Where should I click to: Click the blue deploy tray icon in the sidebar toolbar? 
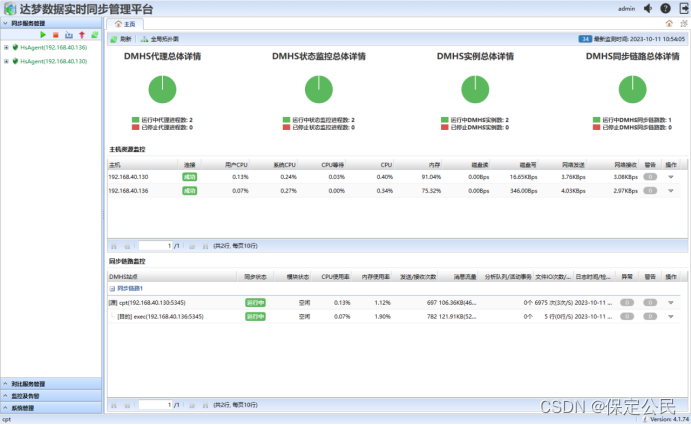tap(69, 35)
